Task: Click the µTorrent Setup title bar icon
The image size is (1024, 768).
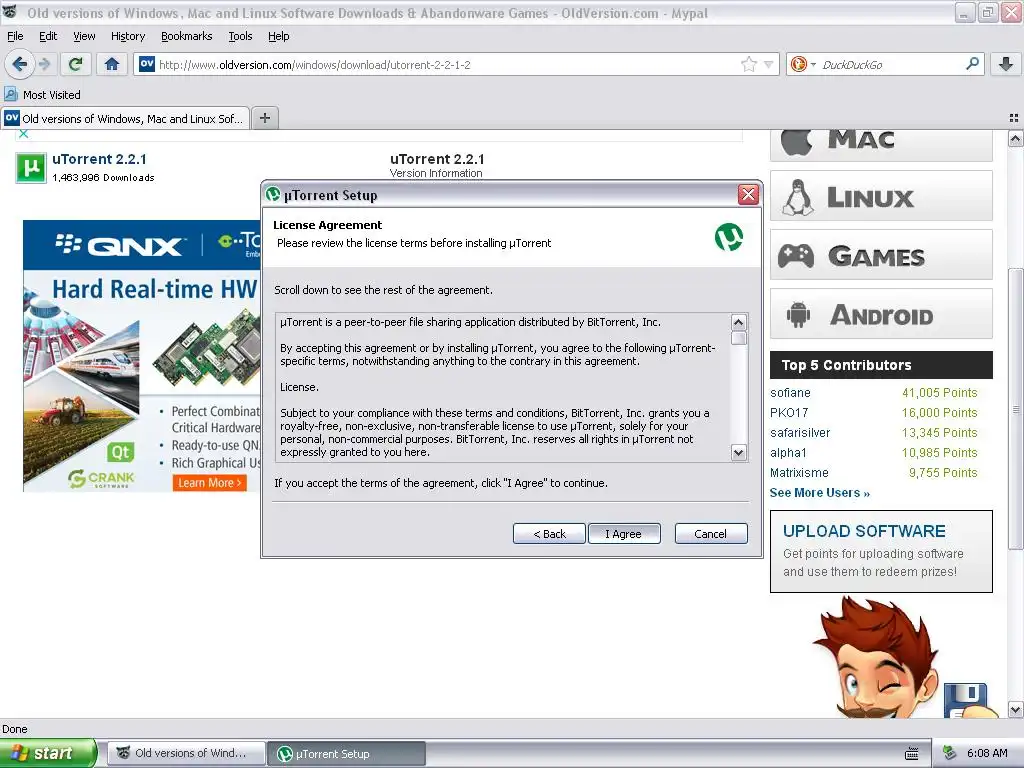Action: point(273,194)
